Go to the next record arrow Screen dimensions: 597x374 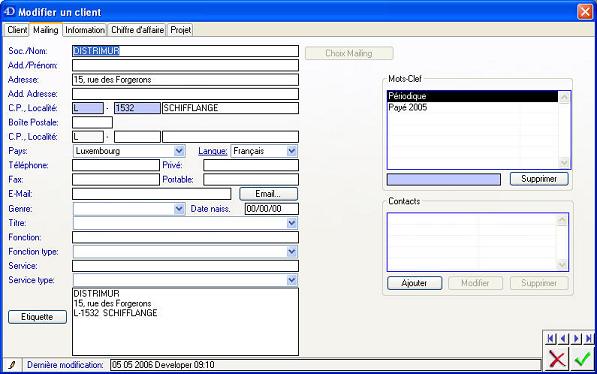(x=576, y=339)
